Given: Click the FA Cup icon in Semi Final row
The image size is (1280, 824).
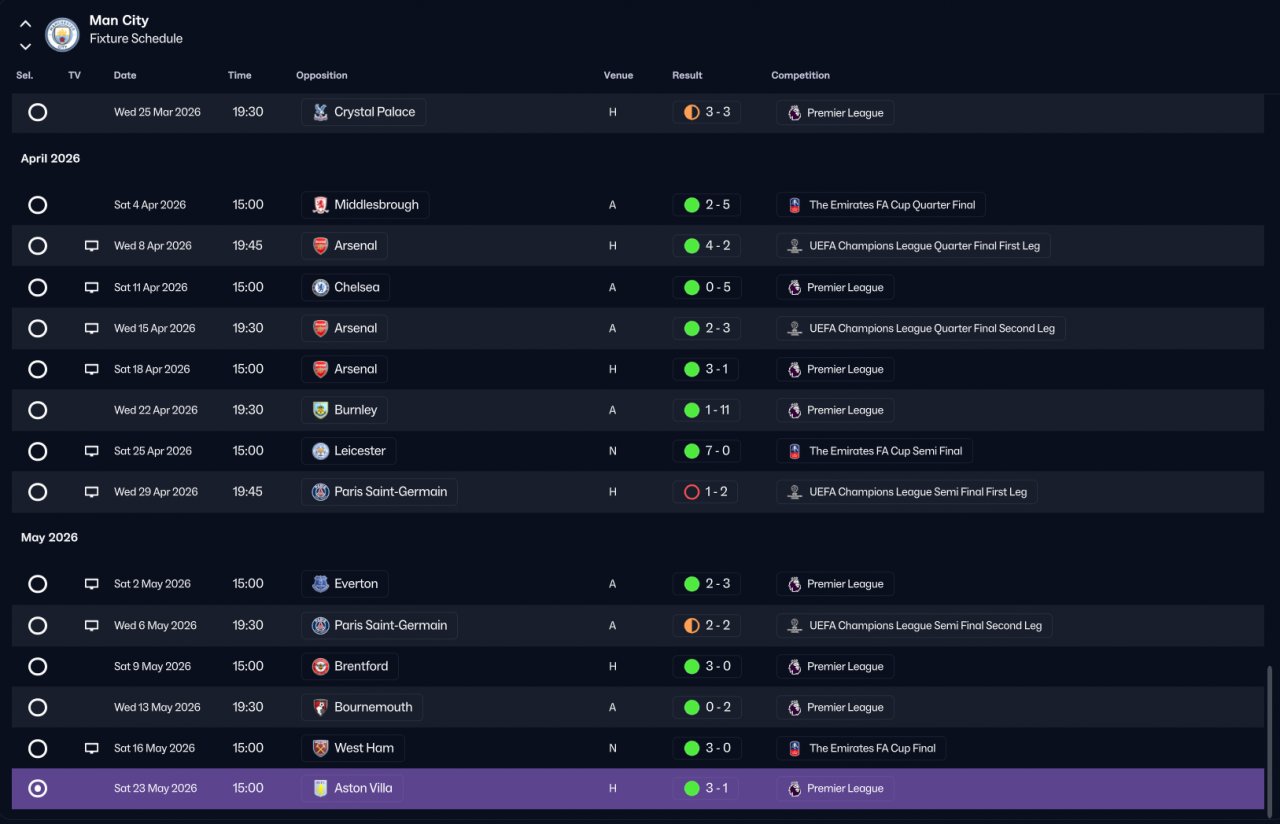Looking at the screenshot, I should 794,451.
